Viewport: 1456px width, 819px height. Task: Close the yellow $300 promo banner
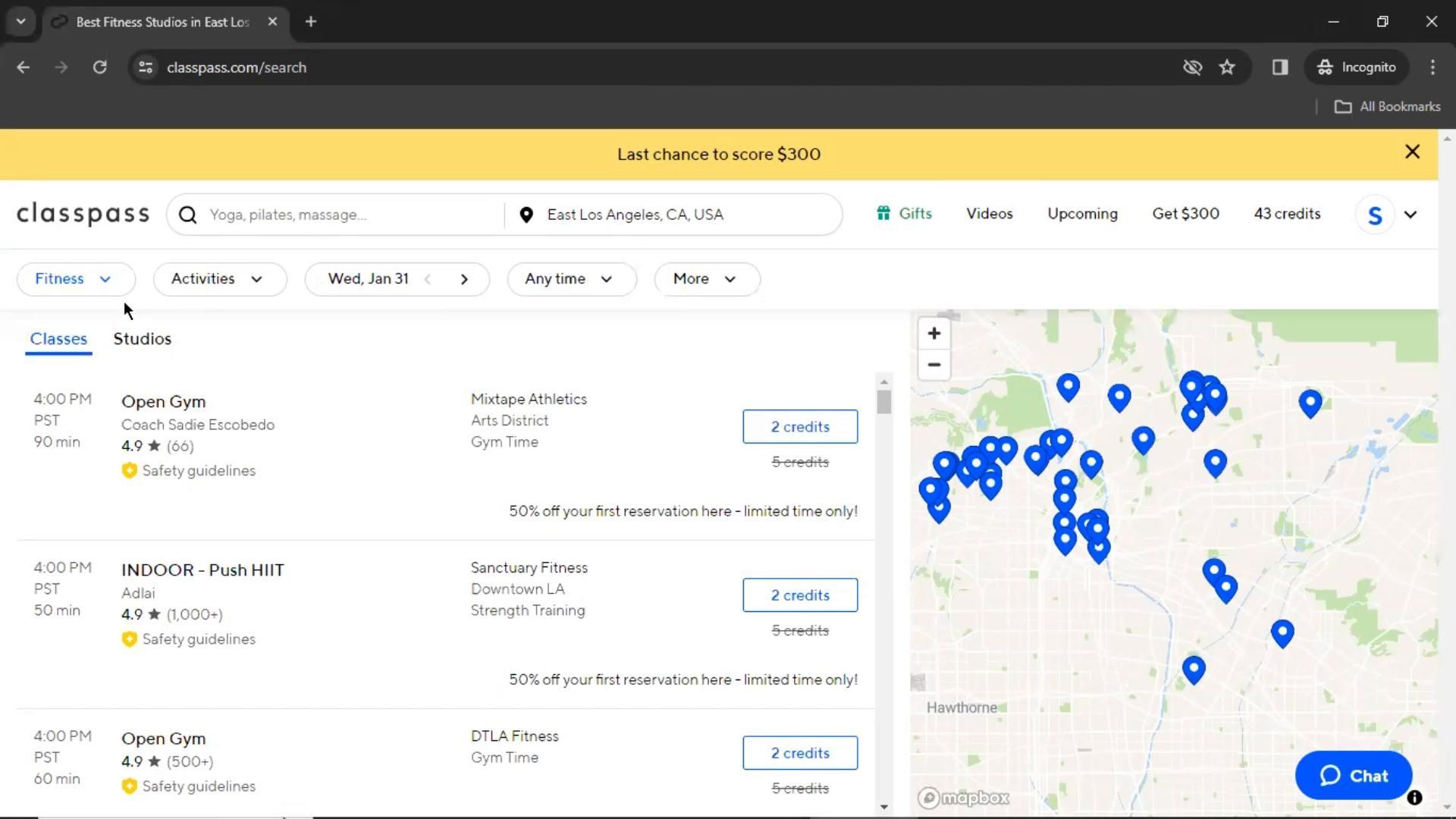[1411, 152]
